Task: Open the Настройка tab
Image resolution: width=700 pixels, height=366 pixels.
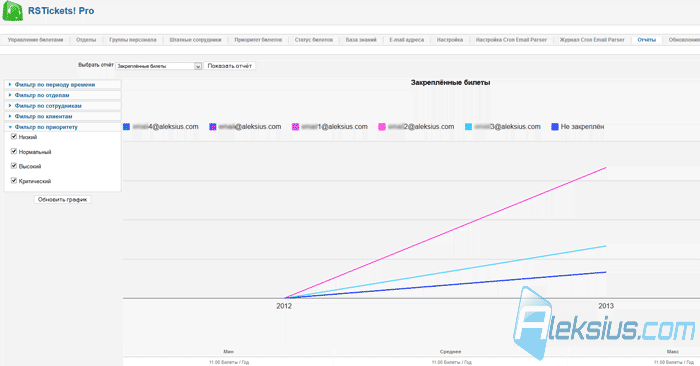Action: pyautogui.click(x=450, y=40)
